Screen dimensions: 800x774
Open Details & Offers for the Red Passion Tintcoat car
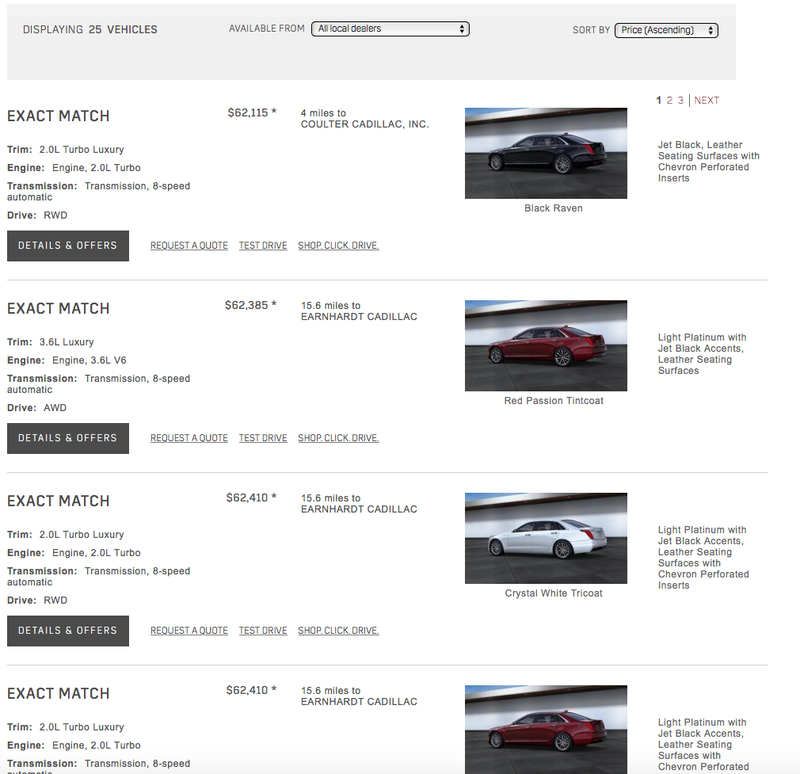tap(68, 438)
